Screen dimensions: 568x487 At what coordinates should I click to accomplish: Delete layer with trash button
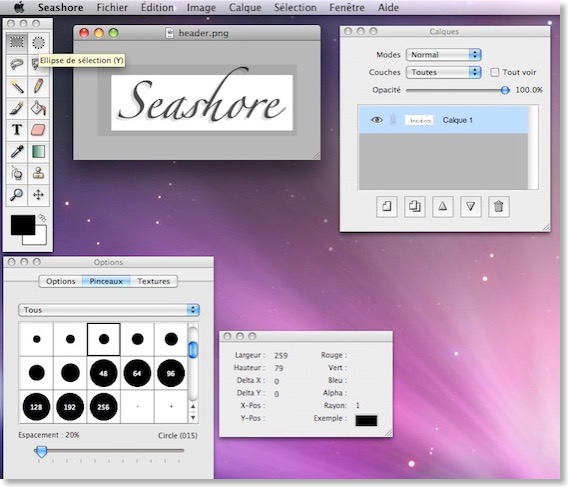tap(499, 207)
